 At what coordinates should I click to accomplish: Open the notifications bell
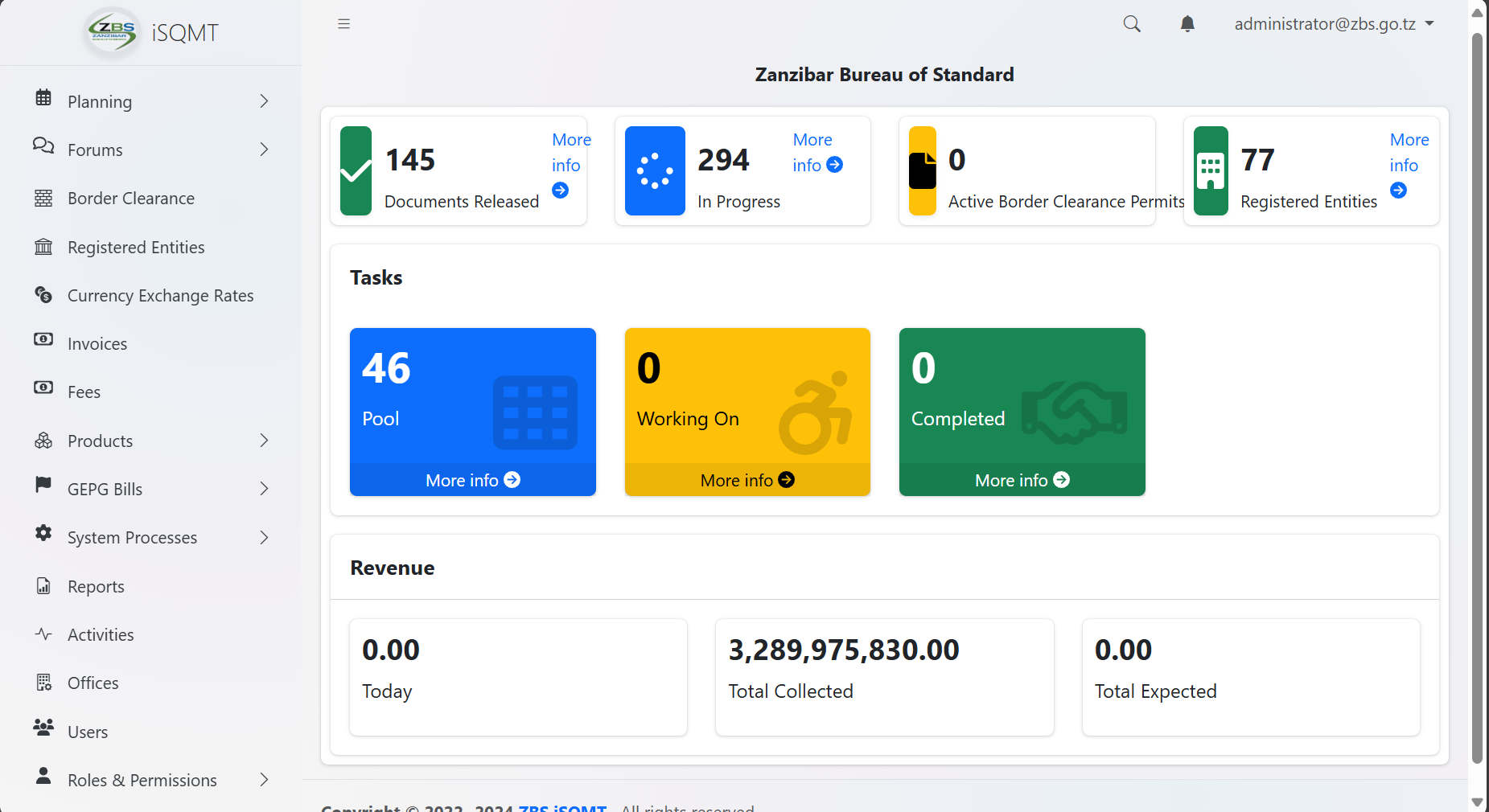click(x=1187, y=24)
